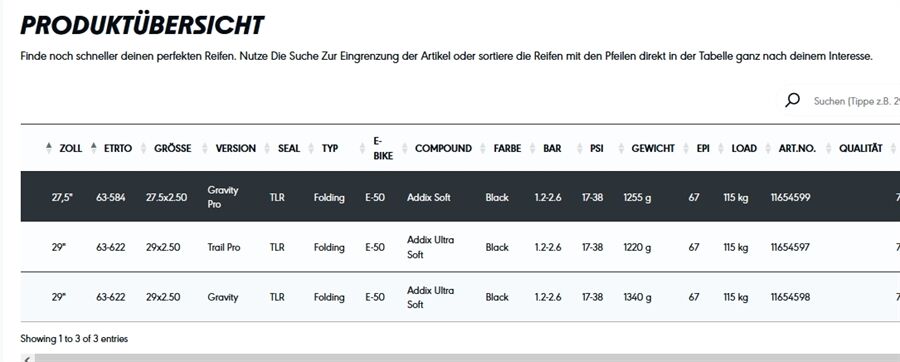Sort by VERSION column header
900x362 pixels.
coord(236,148)
